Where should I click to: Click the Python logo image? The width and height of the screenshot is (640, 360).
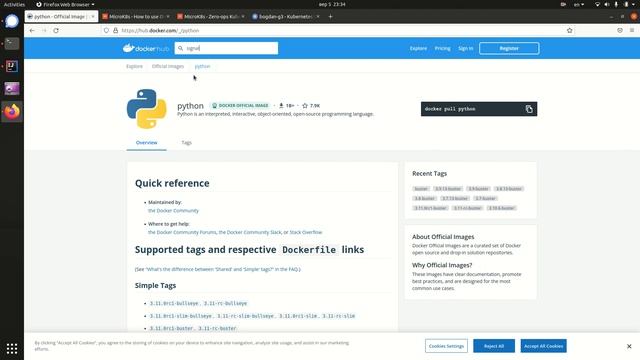tap(147, 109)
